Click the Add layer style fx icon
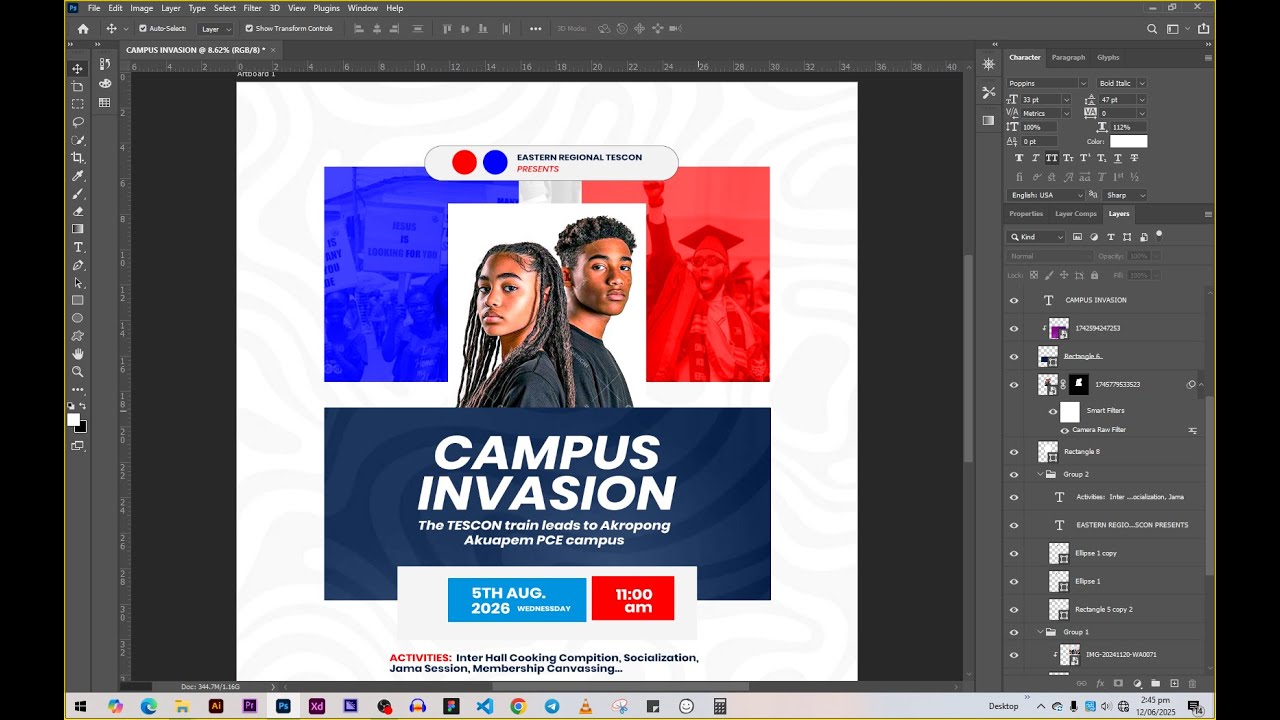The image size is (1280, 720). [x=1100, y=684]
